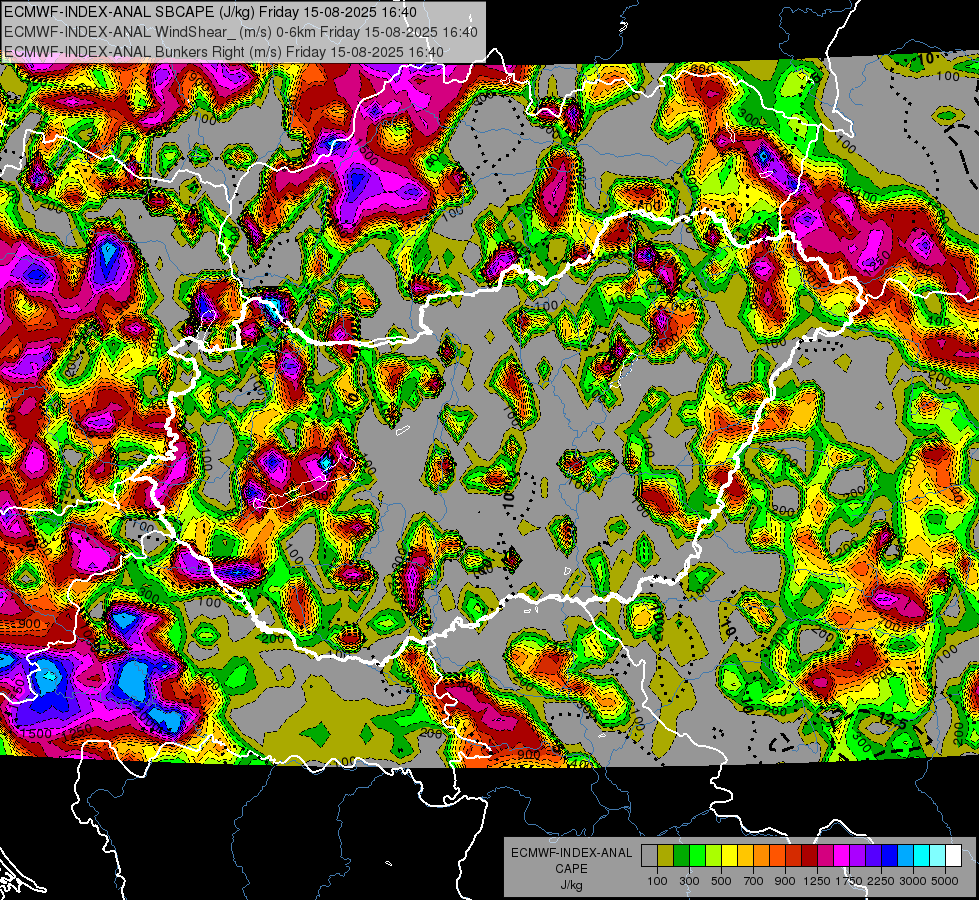The width and height of the screenshot is (979, 900).
Task: Select the olive legend swatch
Action: point(666,856)
